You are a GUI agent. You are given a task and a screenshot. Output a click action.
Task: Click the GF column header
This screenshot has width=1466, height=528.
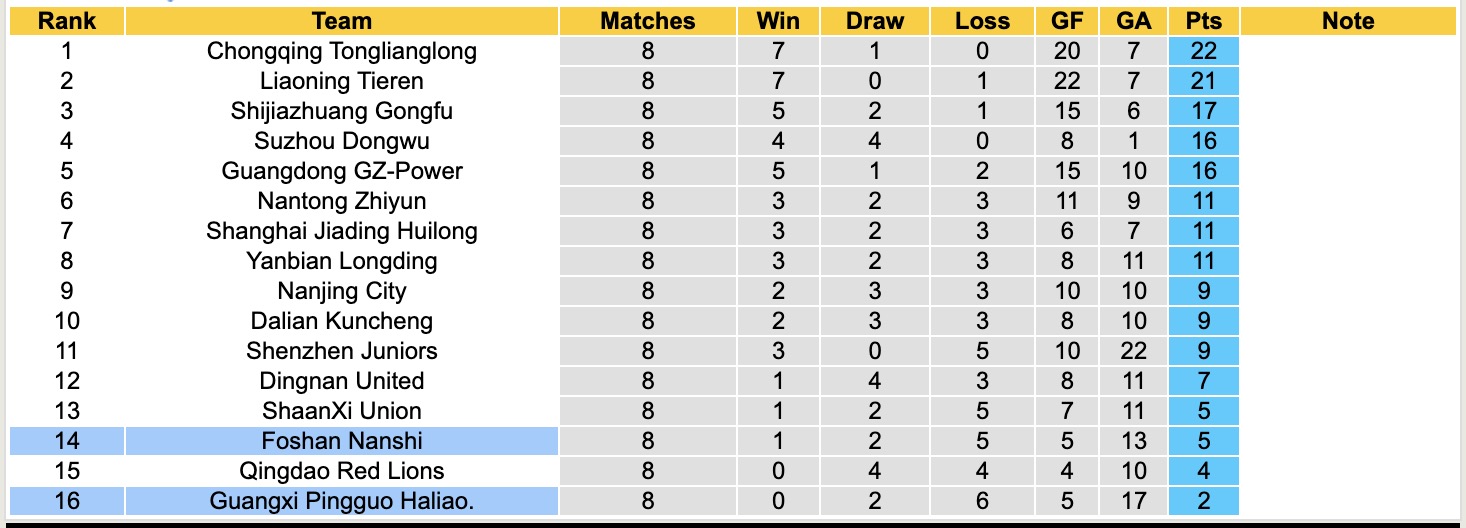click(x=1067, y=21)
